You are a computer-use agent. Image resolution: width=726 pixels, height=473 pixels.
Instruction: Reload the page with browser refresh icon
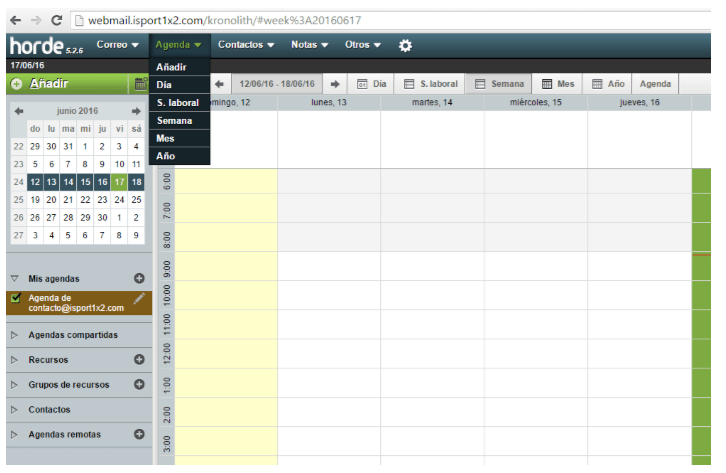pyautogui.click(x=56, y=19)
